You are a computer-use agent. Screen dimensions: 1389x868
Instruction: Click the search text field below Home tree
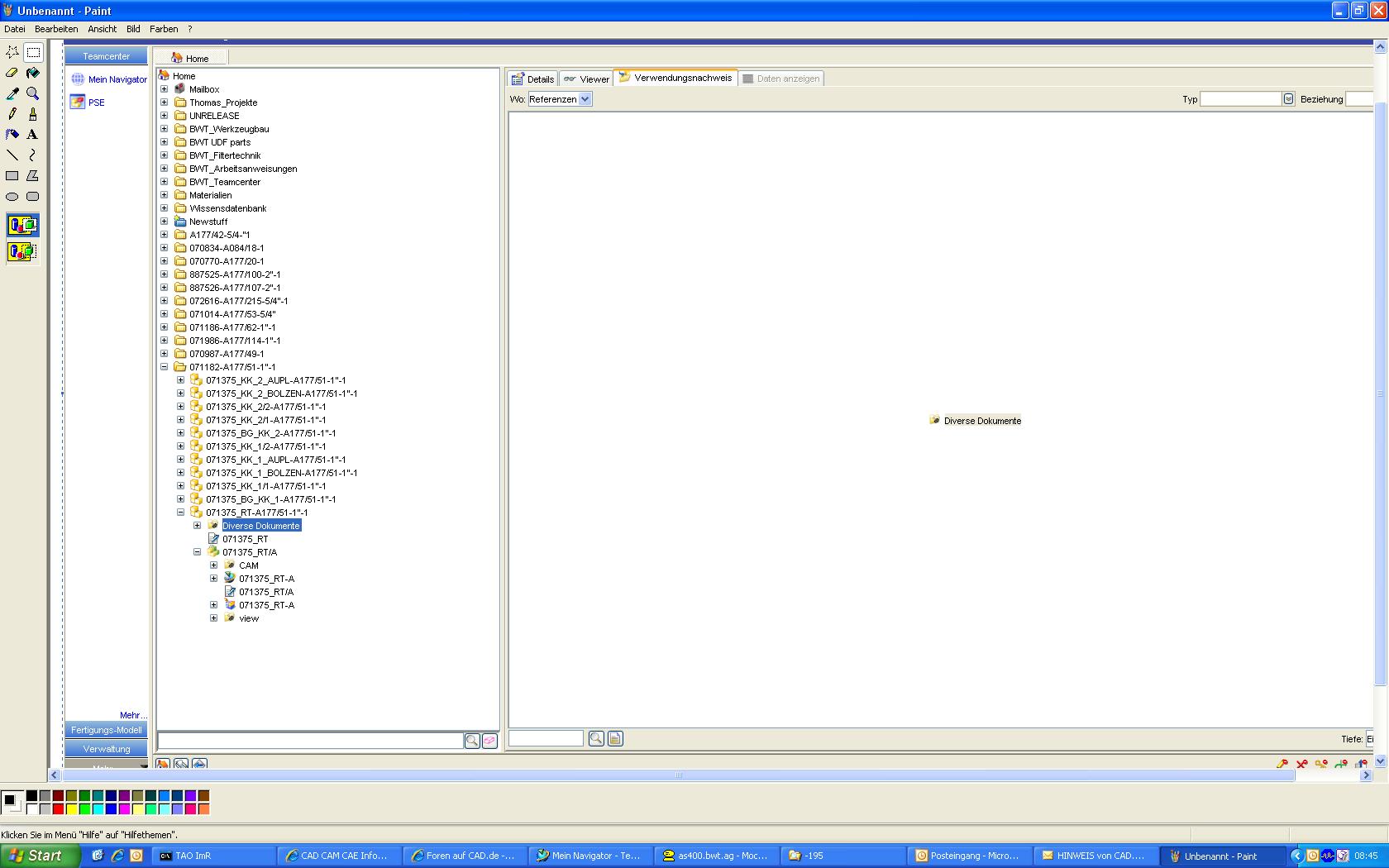tap(310, 741)
